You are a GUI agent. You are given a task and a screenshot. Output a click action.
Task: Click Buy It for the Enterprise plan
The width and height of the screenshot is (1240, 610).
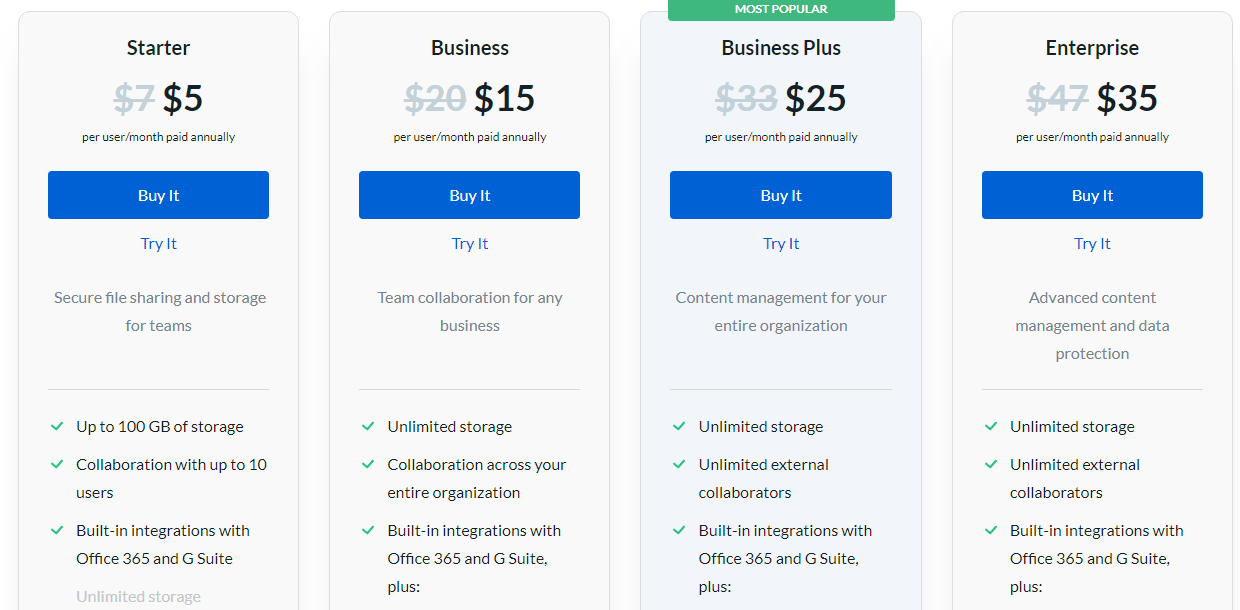(x=1092, y=195)
